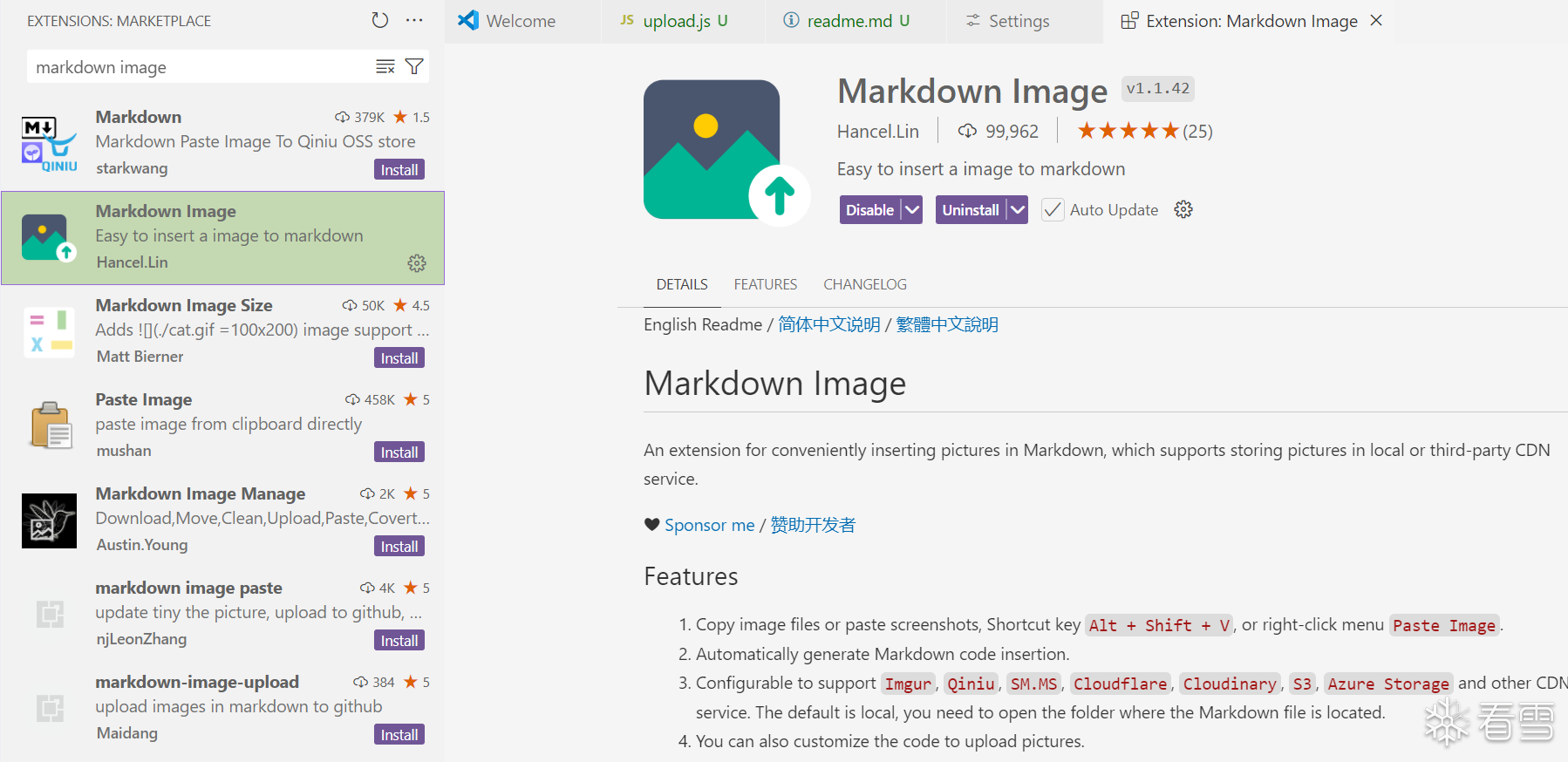Switch to the readme.md editor tab

pyautogui.click(x=857, y=21)
